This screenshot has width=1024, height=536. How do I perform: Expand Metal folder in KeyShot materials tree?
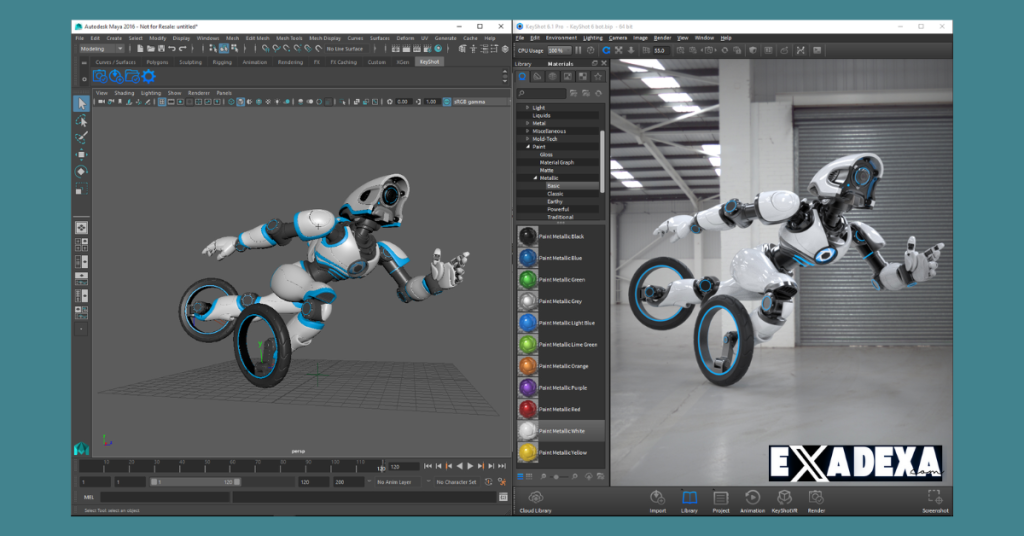click(528, 123)
